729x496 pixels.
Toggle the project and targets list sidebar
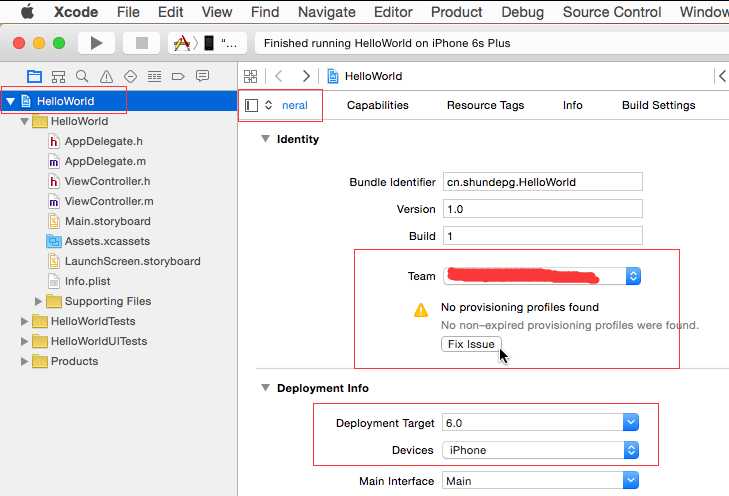[x=252, y=106]
